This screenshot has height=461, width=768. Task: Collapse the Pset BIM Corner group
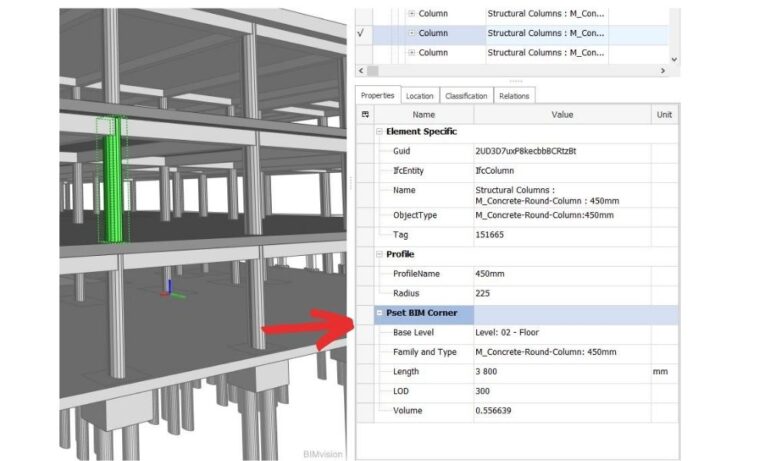point(379,313)
